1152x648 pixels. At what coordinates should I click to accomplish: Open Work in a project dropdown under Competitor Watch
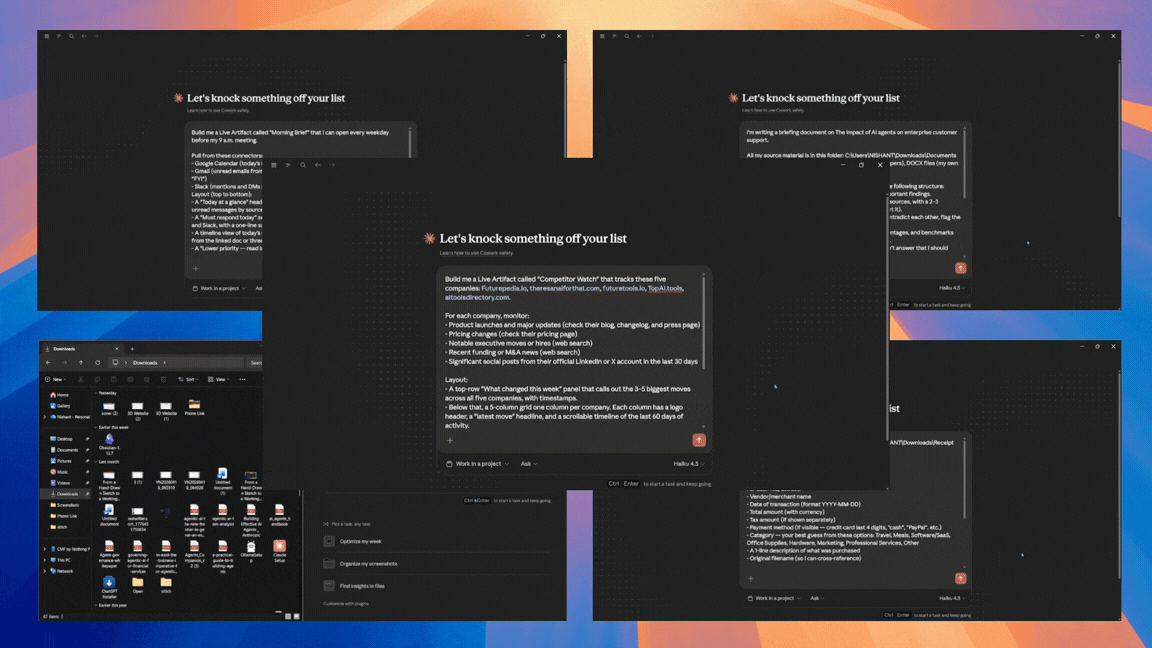pos(478,464)
